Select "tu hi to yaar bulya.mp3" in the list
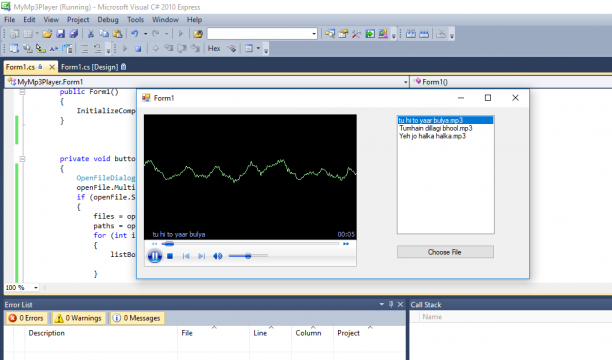 tap(446, 120)
